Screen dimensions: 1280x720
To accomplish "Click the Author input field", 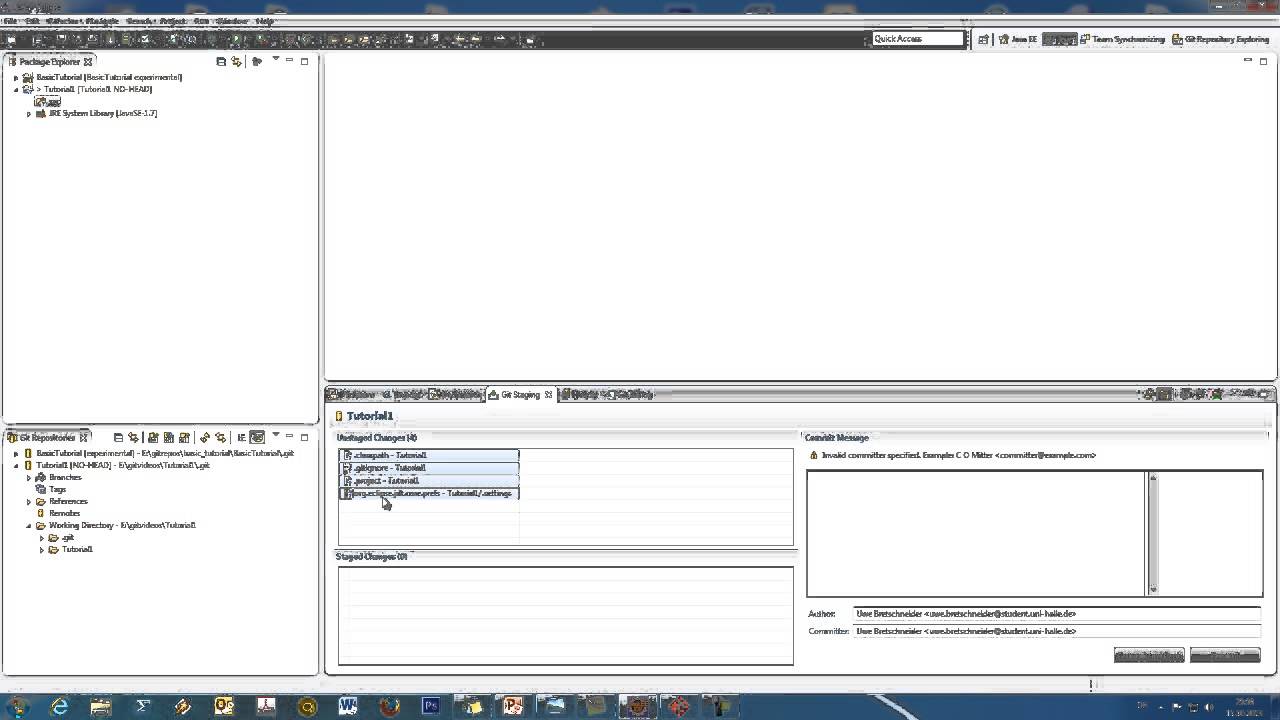I will (1057, 613).
